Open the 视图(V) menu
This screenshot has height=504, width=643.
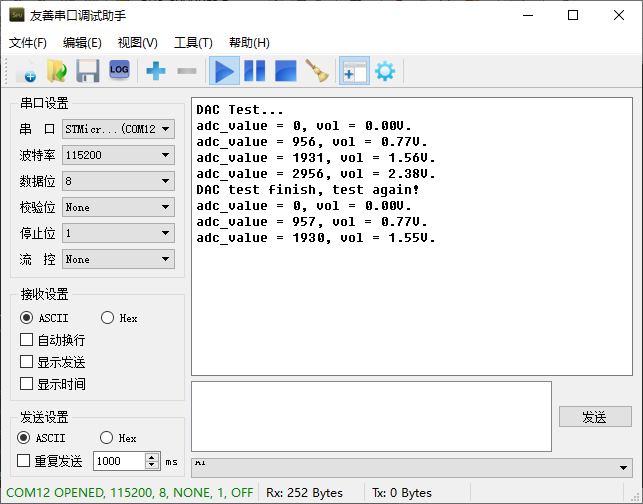(137, 43)
